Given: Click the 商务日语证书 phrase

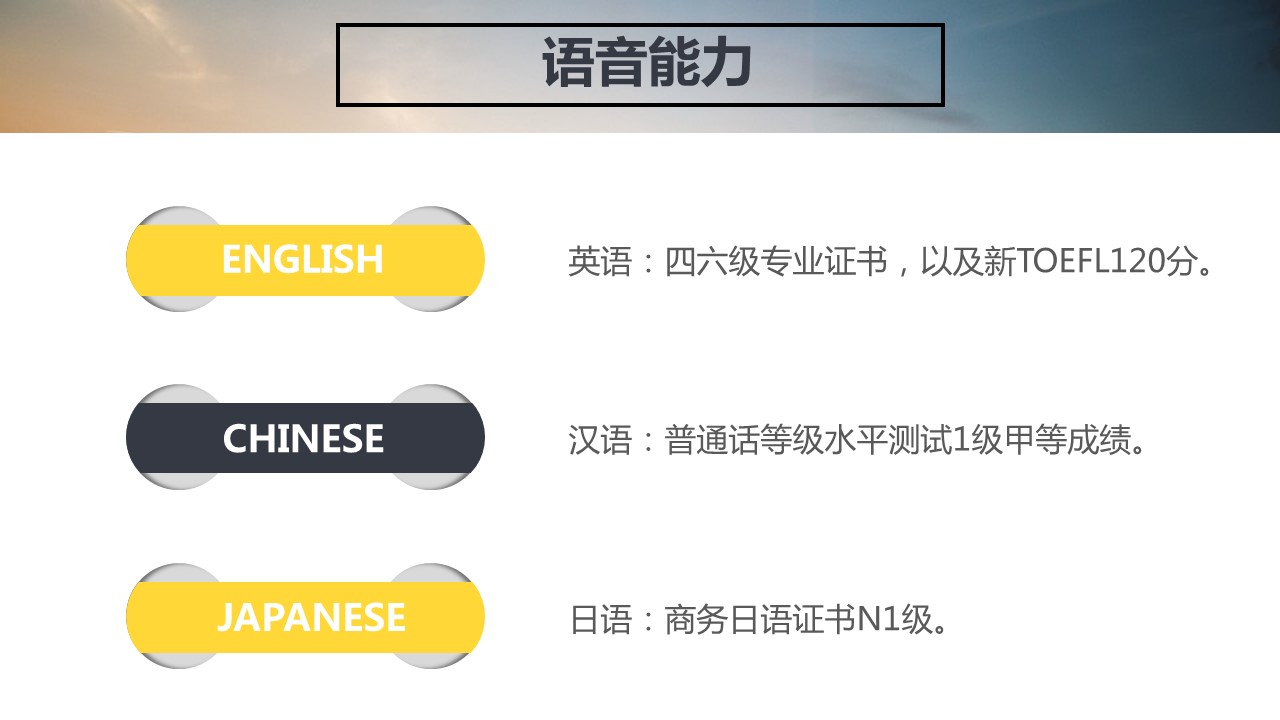Looking at the screenshot, I should click(x=760, y=620).
